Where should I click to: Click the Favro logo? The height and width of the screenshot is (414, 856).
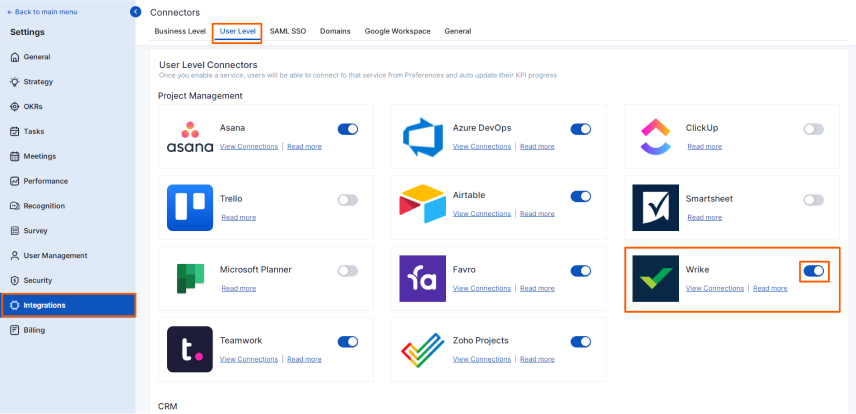pyautogui.click(x=423, y=279)
